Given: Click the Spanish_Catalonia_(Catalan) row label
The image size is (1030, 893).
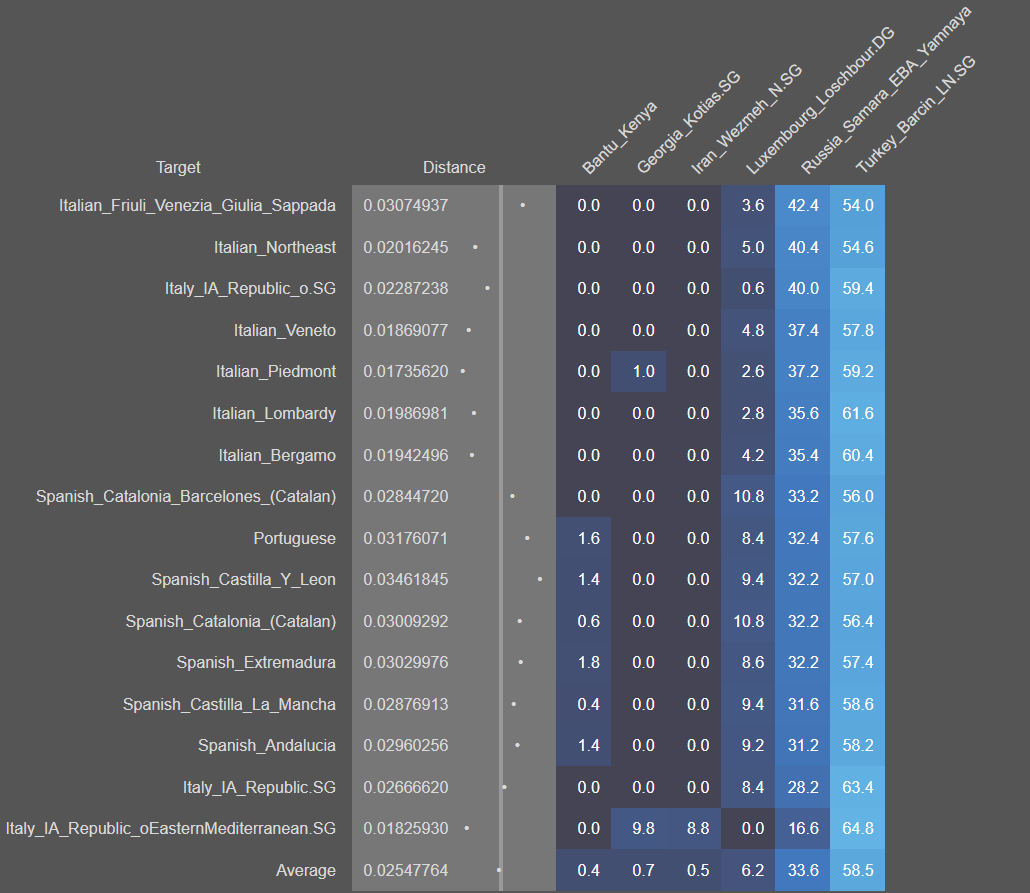Looking at the screenshot, I should pyautogui.click(x=231, y=622).
